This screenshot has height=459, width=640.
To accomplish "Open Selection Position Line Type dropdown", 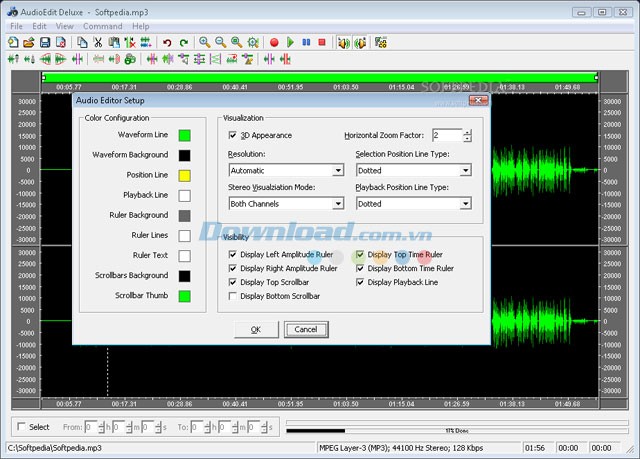I will coord(465,171).
